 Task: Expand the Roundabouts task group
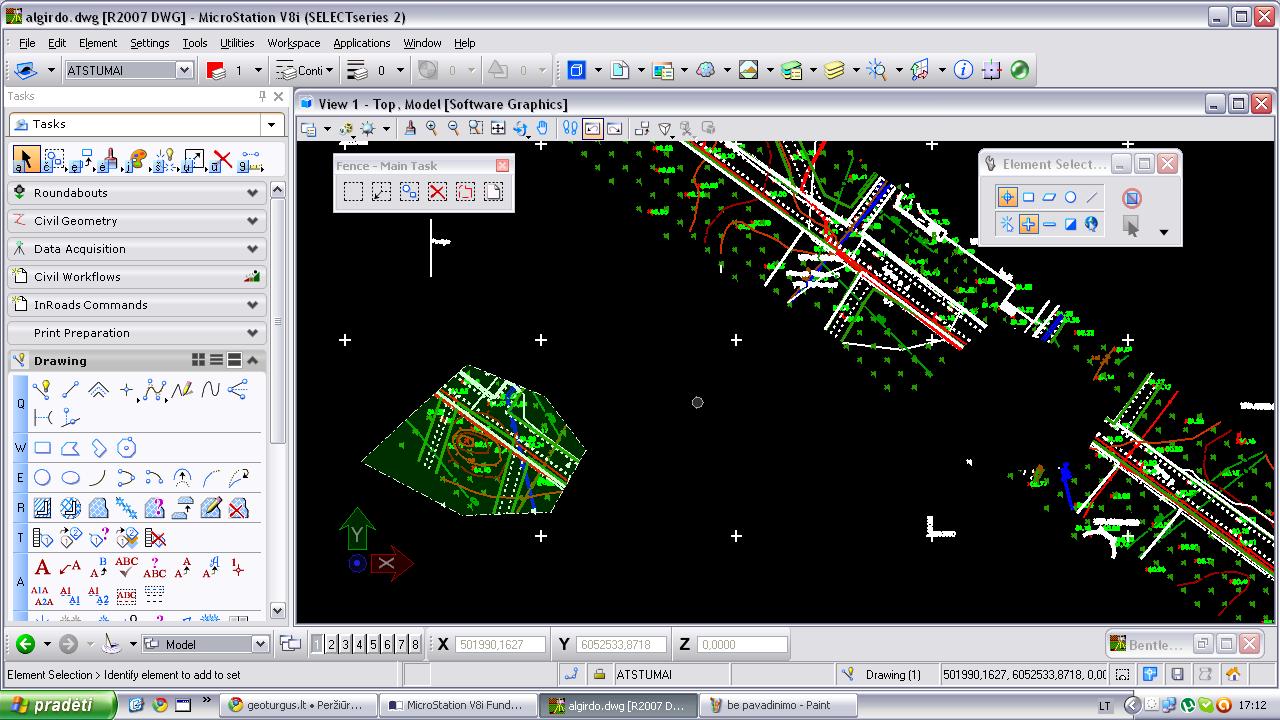pos(136,193)
